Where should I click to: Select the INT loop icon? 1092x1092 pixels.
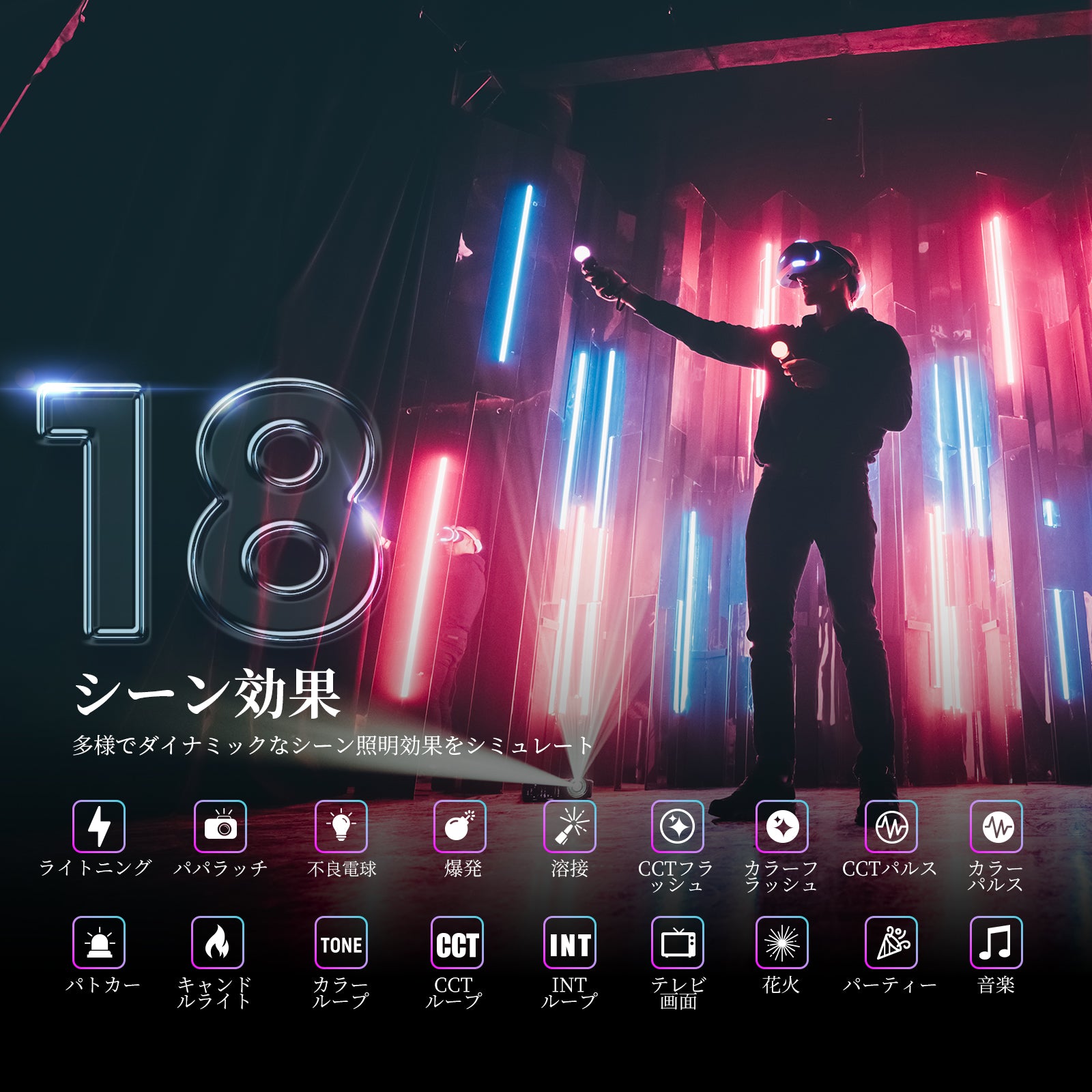(x=569, y=943)
